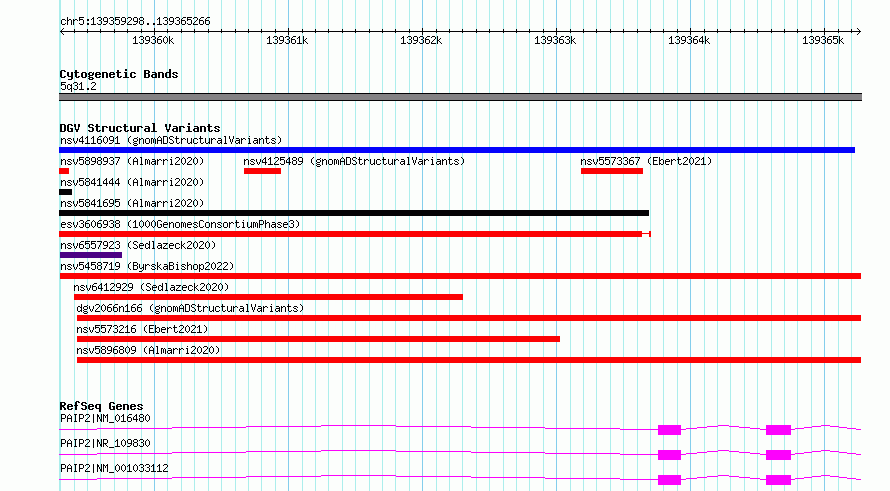Open nsv5458719 (ByrskaBishop2022) label

tap(147, 266)
